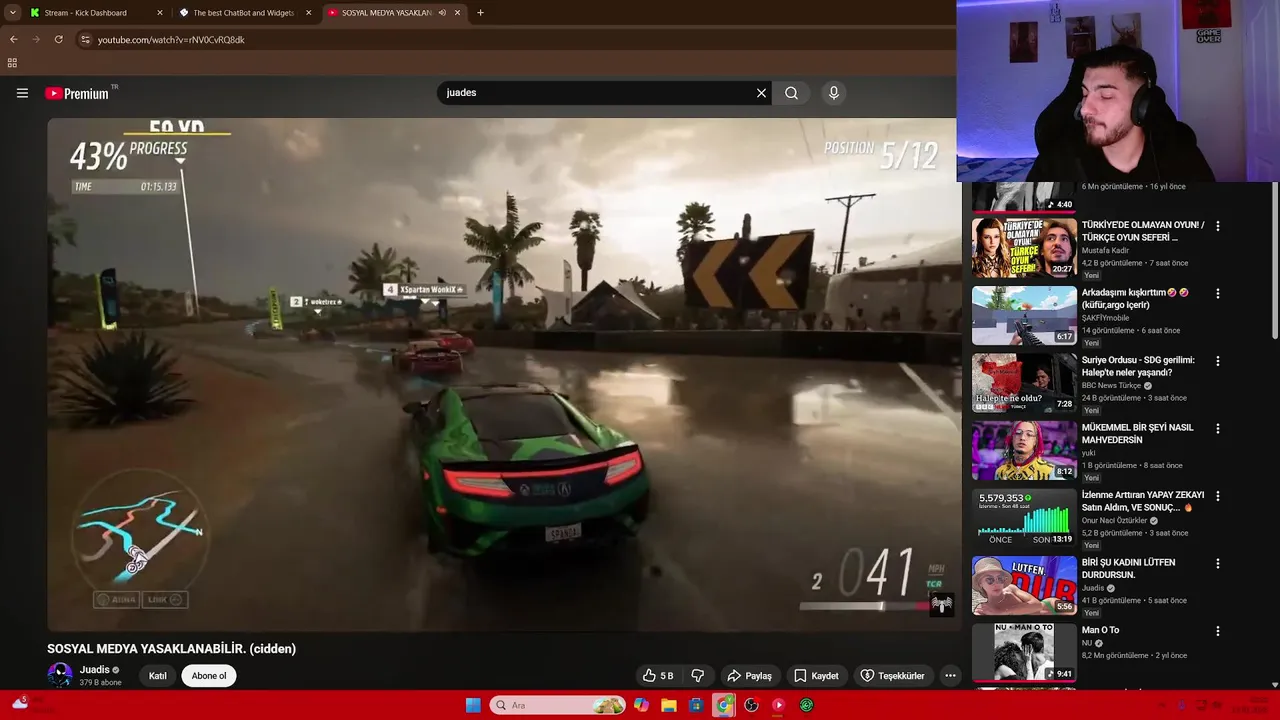
Task: Open Juadis channel avatar
Action: point(60,675)
